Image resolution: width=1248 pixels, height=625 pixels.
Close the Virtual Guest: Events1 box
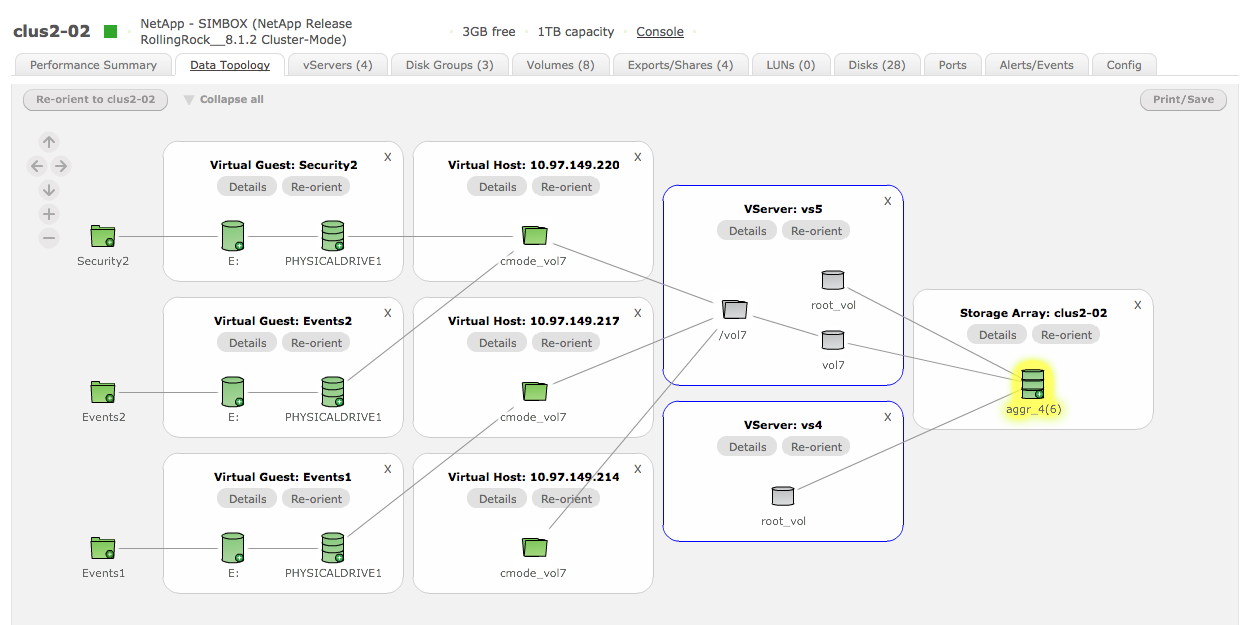(388, 469)
